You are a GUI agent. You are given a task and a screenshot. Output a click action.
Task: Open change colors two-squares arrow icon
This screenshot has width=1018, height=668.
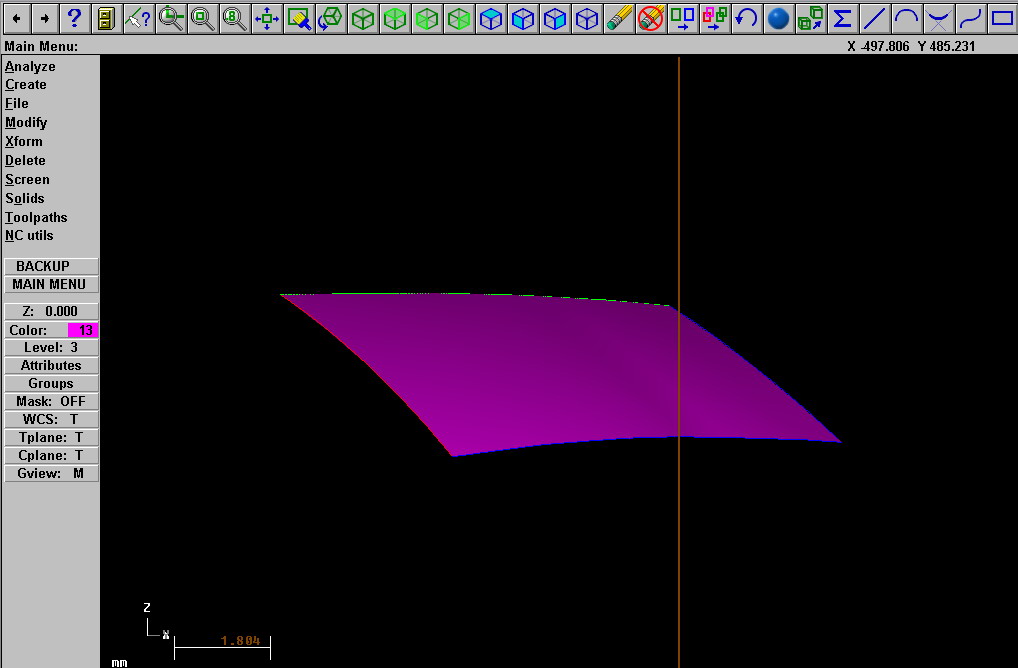[683, 19]
